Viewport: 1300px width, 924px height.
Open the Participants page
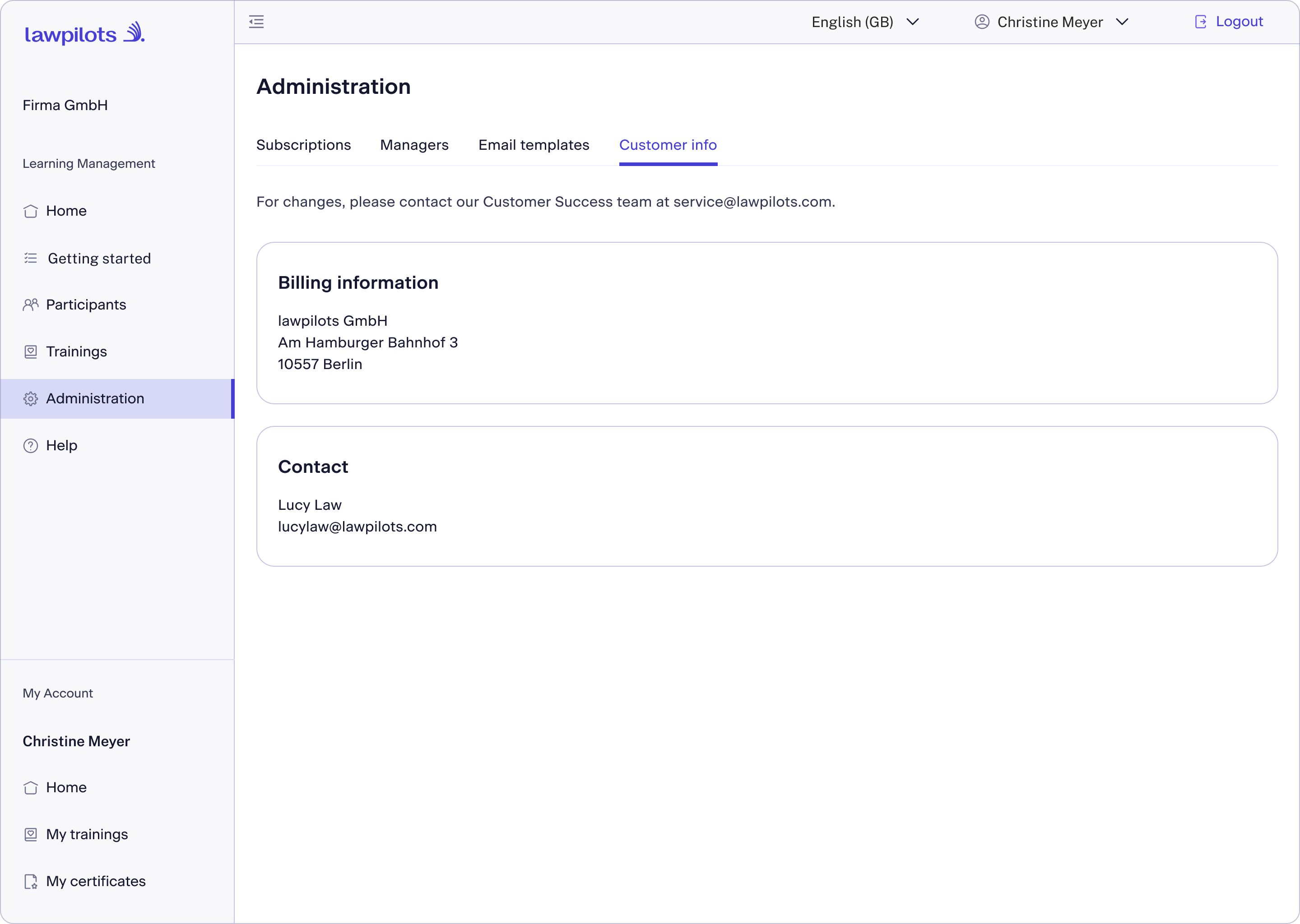coord(117,305)
